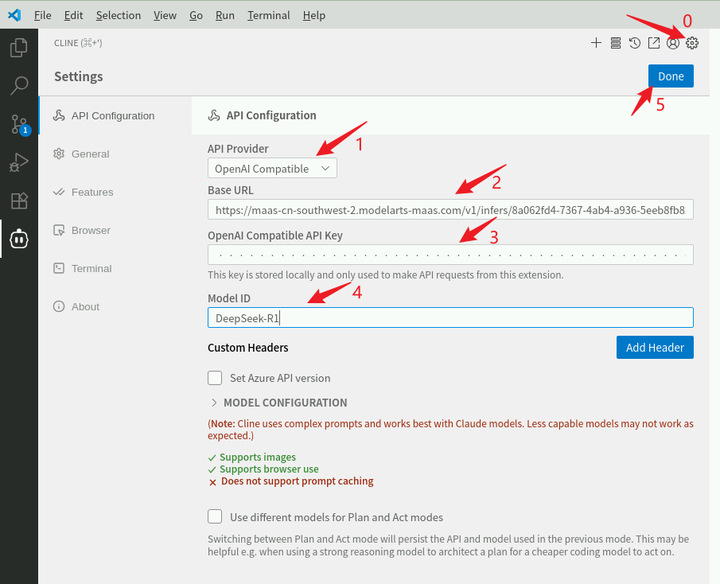
Task: Open the Selection menu
Action: tap(118, 15)
